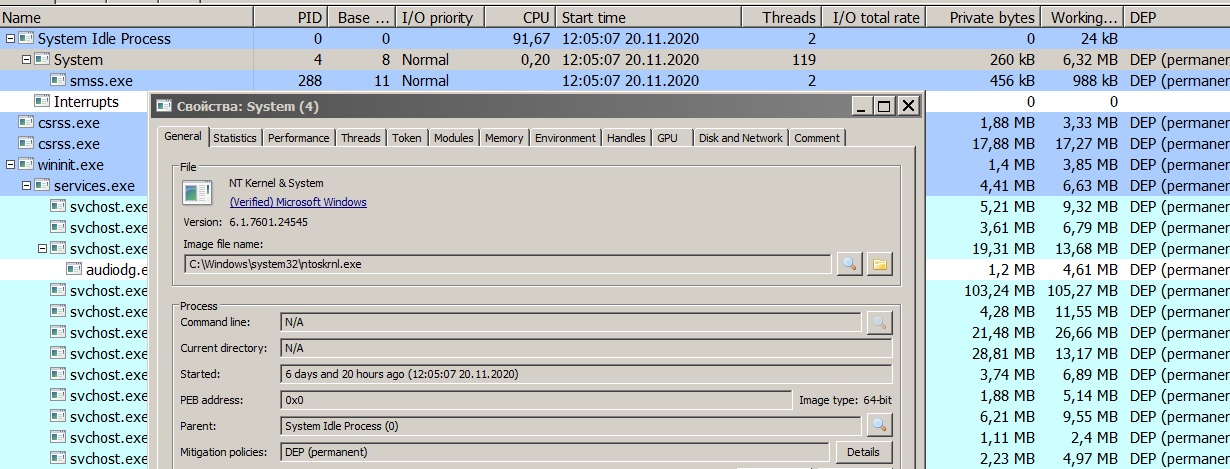This screenshot has width=1230, height=469.
Task: Click magnifier icon beside Command line field
Action: 878,322
